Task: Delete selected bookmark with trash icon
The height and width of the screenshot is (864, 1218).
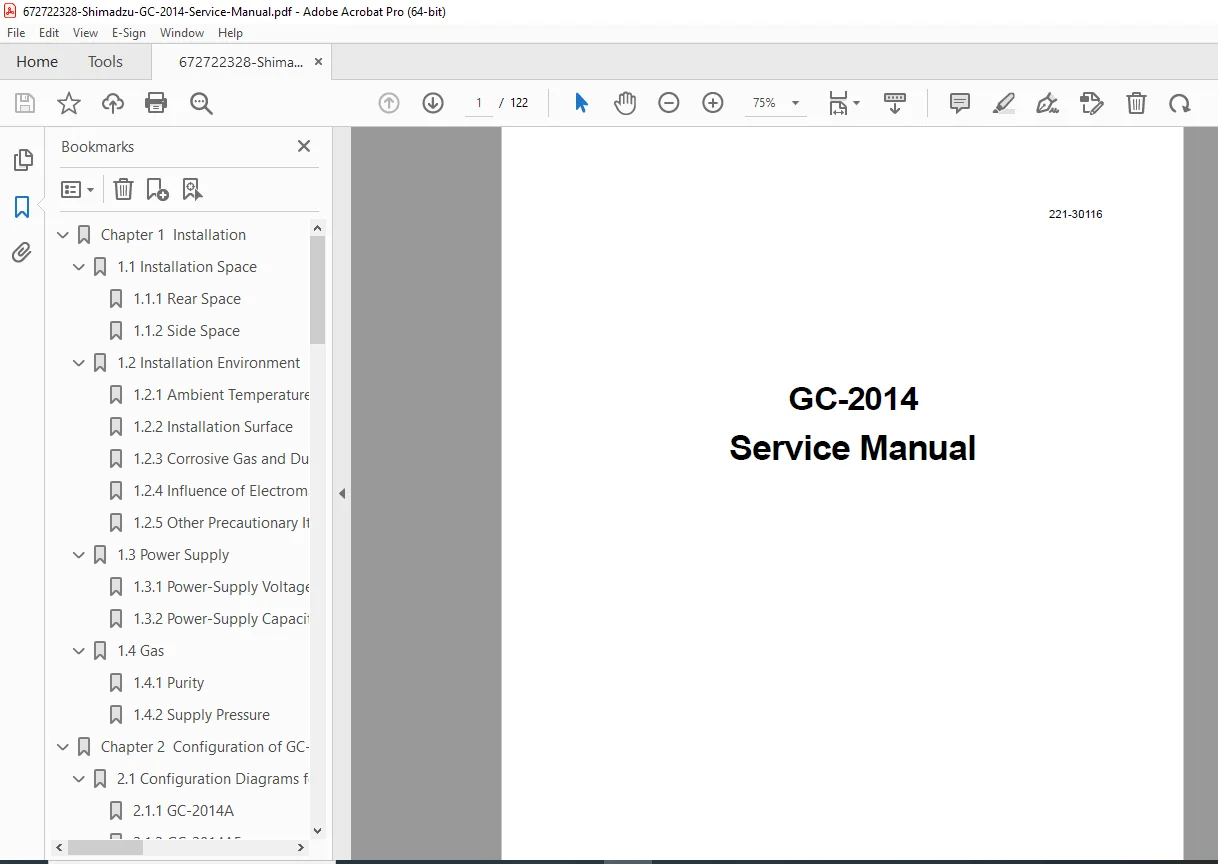Action: [123, 189]
